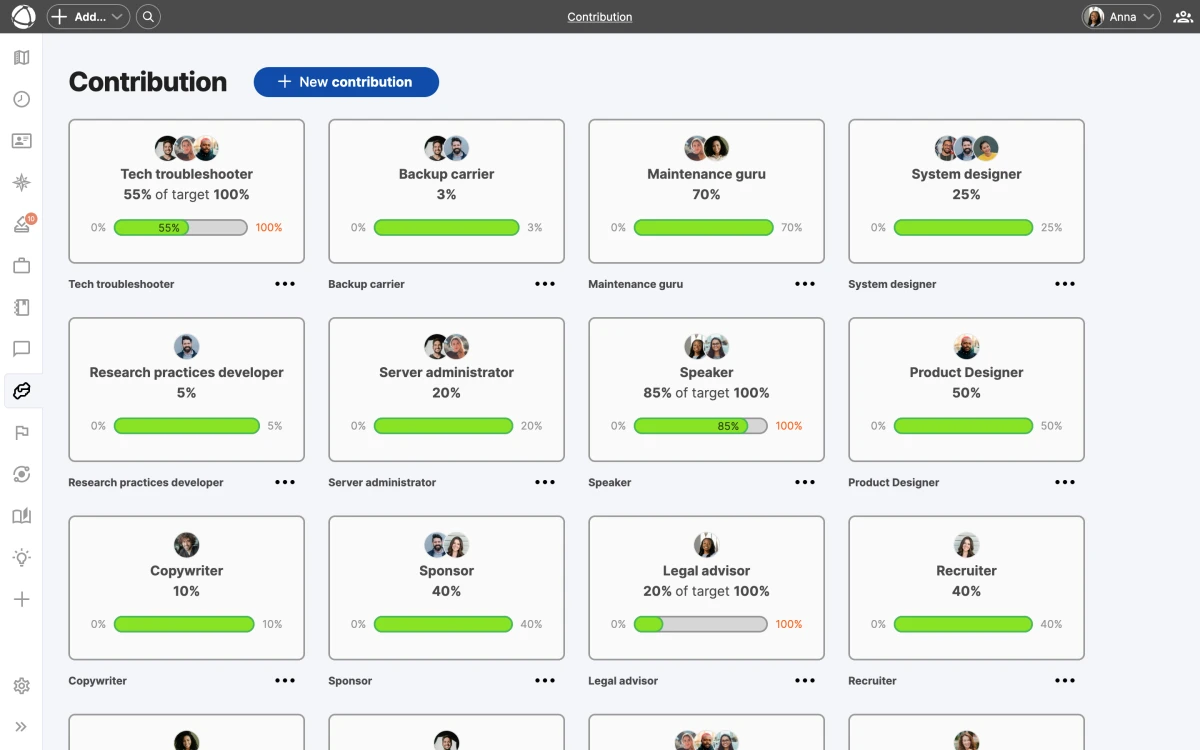
Task: Expand the sidebar using the double chevron
Action: pyautogui.click(x=21, y=726)
